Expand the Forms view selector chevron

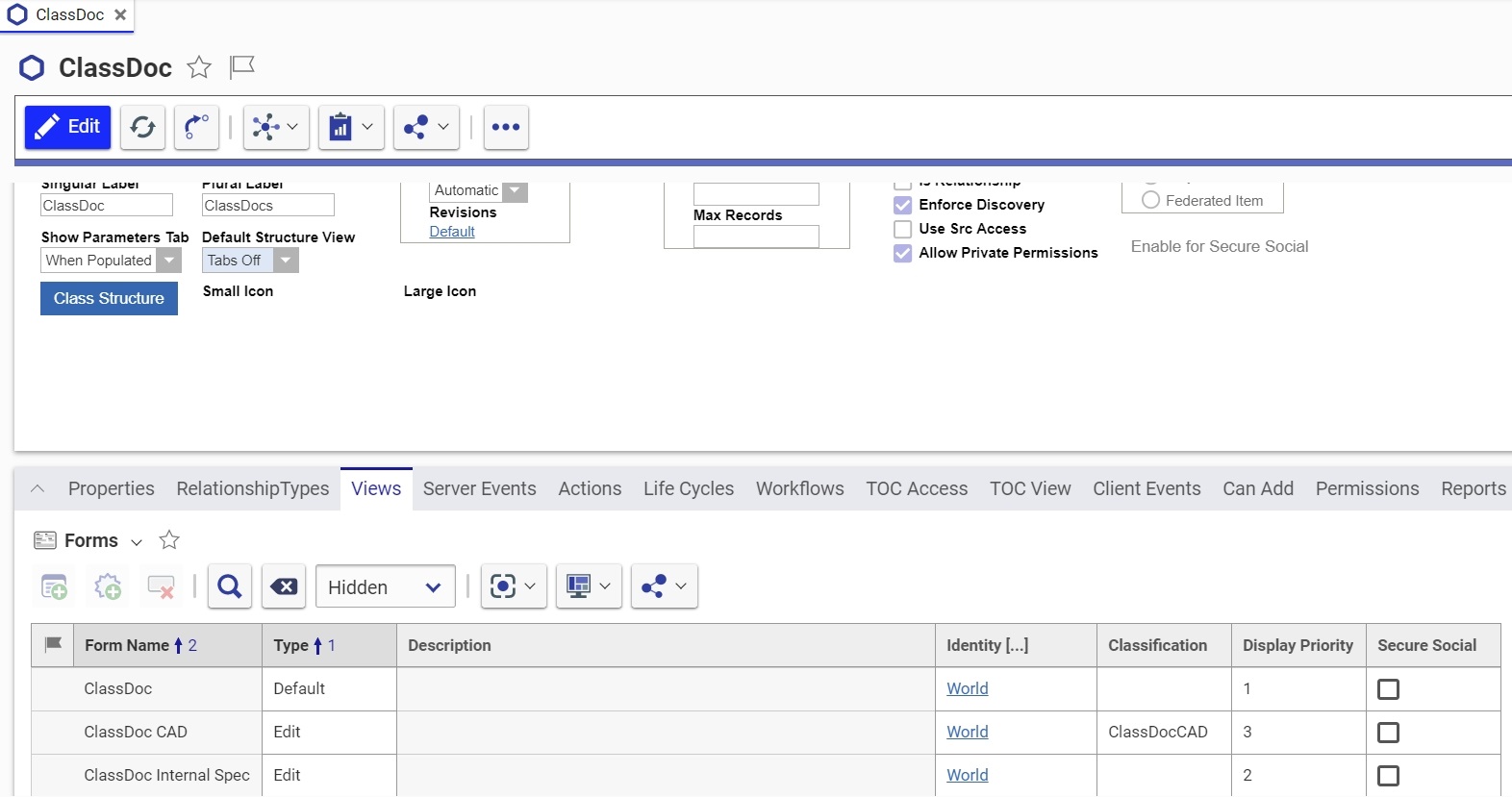point(137,542)
